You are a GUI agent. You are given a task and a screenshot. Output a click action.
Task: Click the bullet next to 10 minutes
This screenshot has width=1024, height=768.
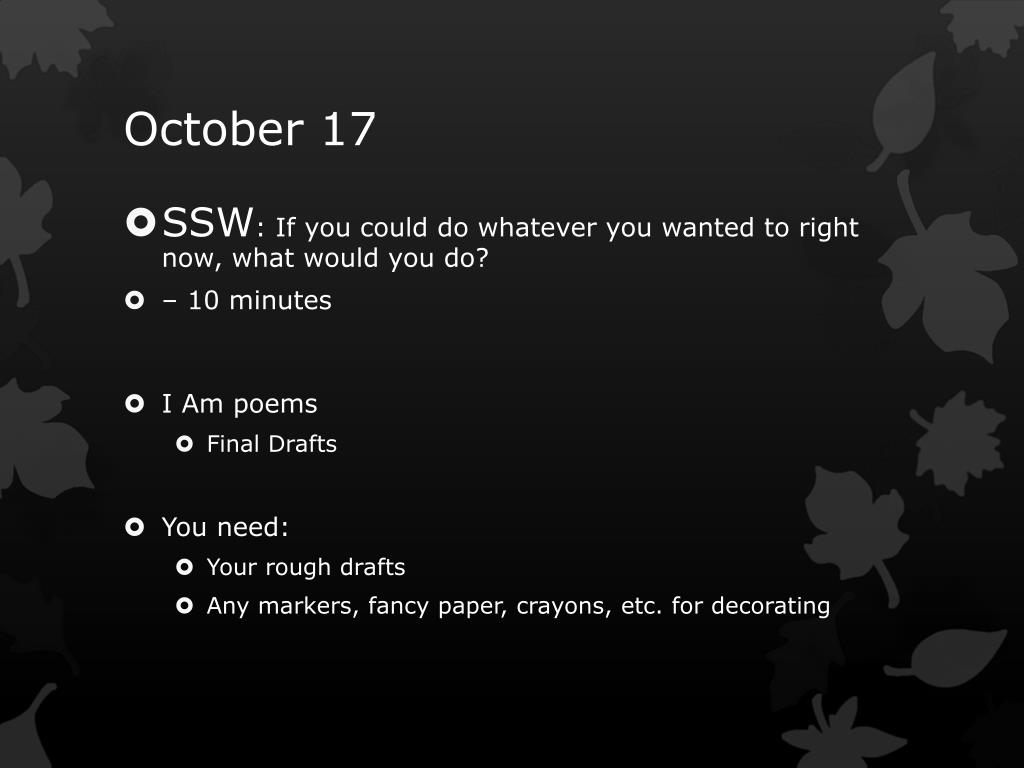[135, 300]
